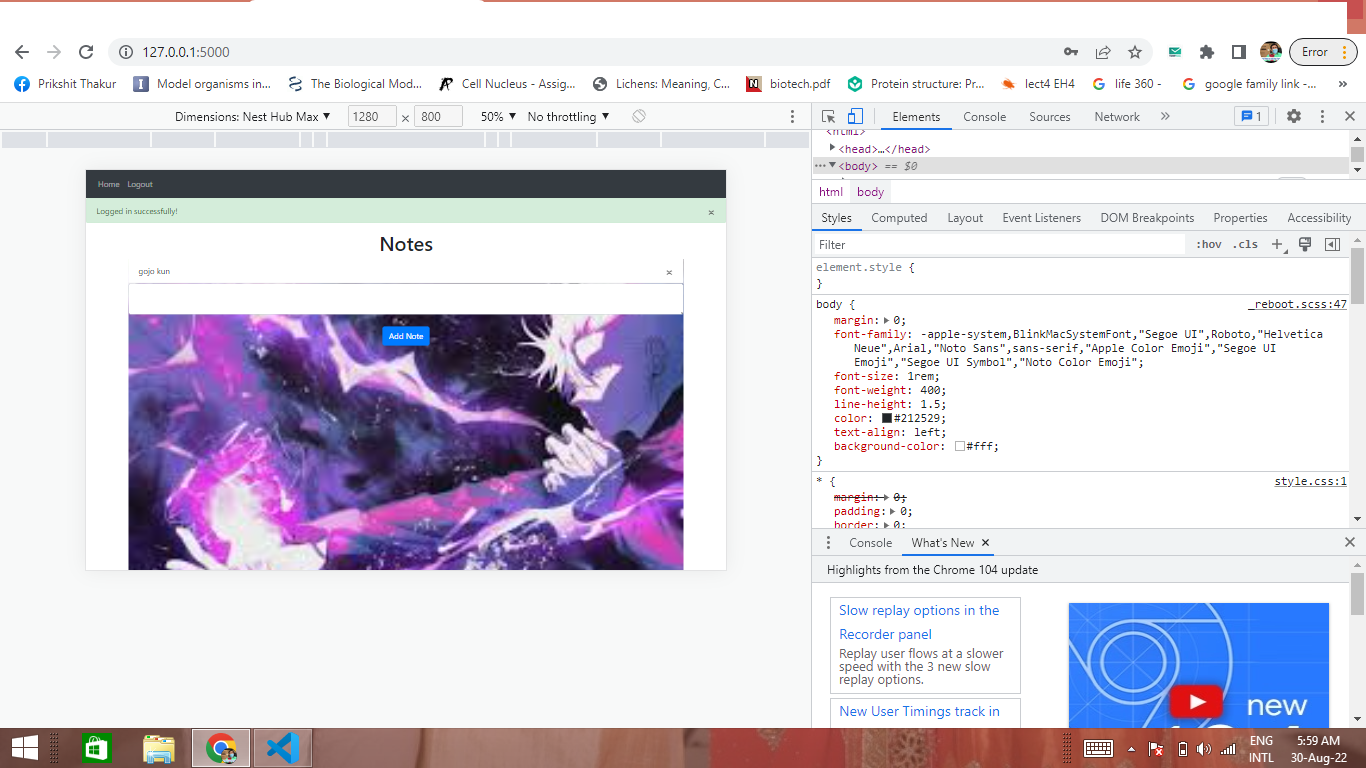Click the new style rule plus icon
The width and height of the screenshot is (1366, 768).
pyautogui.click(x=1277, y=244)
